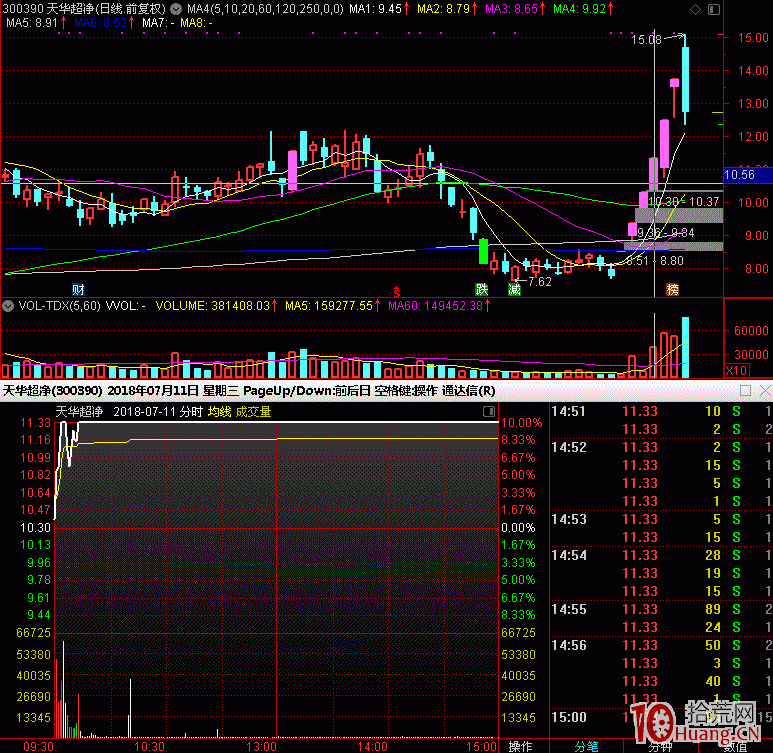Select the 14:54 tick row
Viewport: 773px width, 753px height.
661,555
